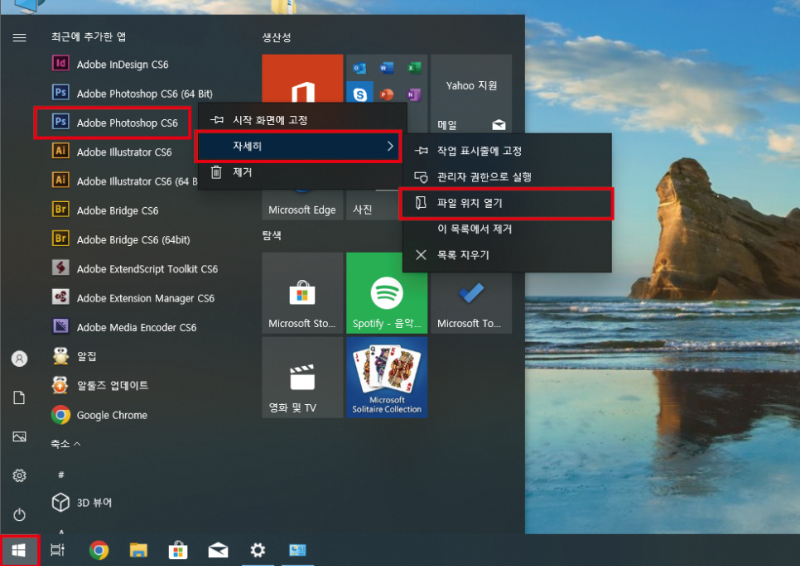Open Chrome from the taskbar

point(98,550)
